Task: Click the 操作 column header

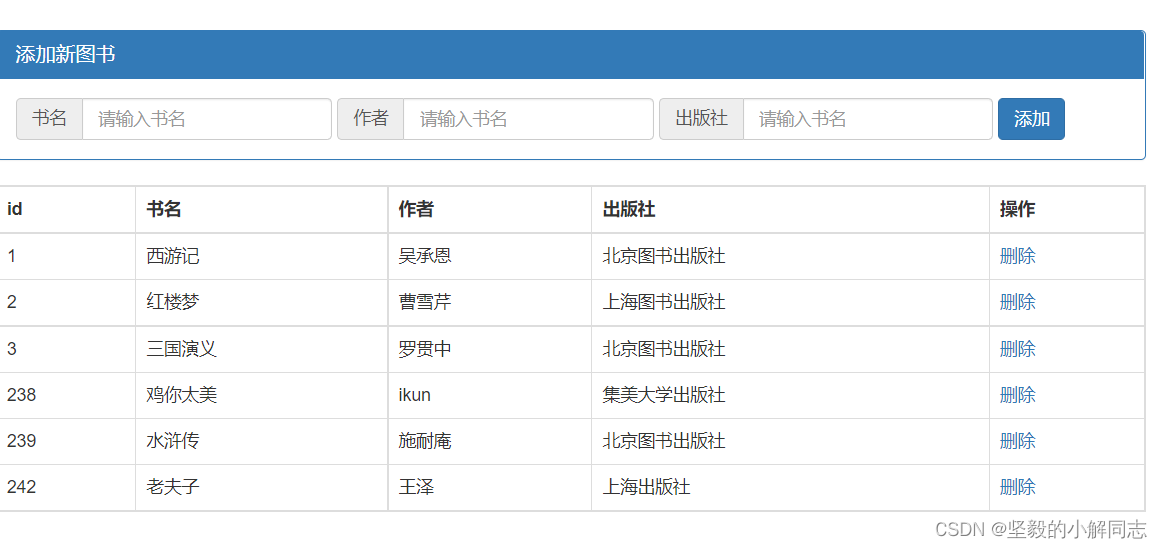Action: pyautogui.click(x=1067, y=209)
